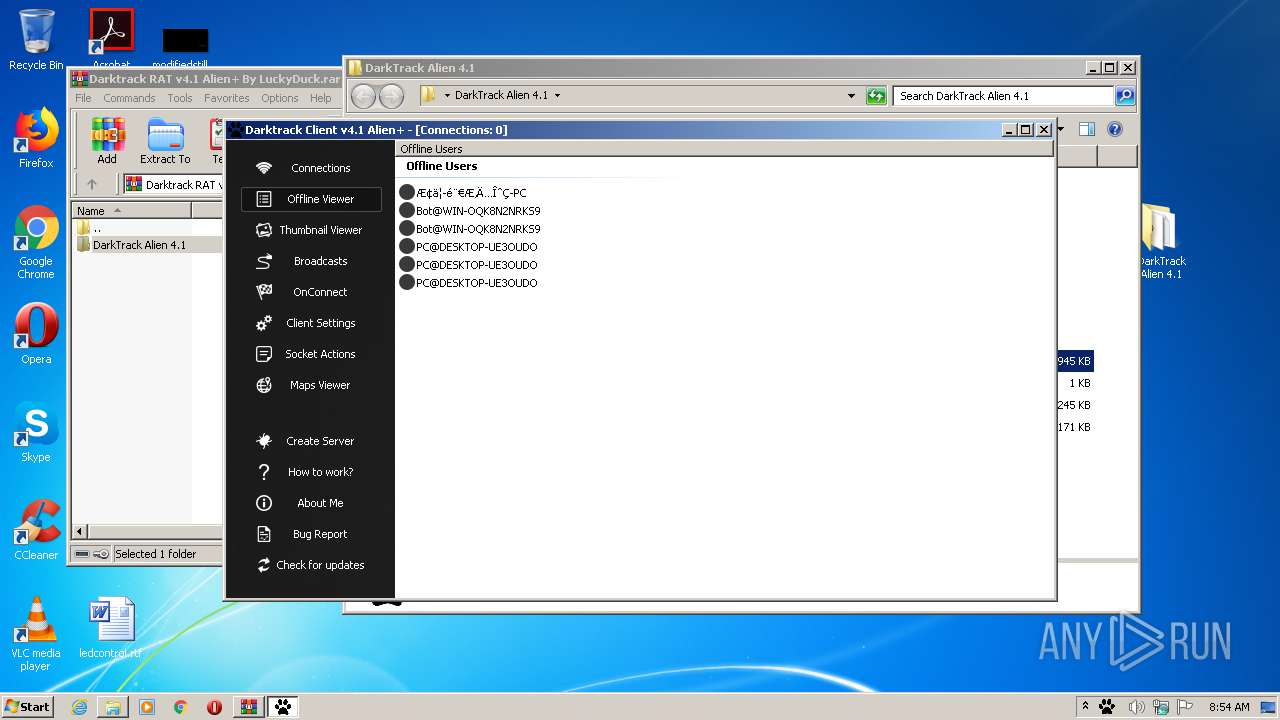The height and width of the screenshot is (720, 1280).
Task: Open Socket Actions
Action: pyautogui.click(x=311, y=354)
